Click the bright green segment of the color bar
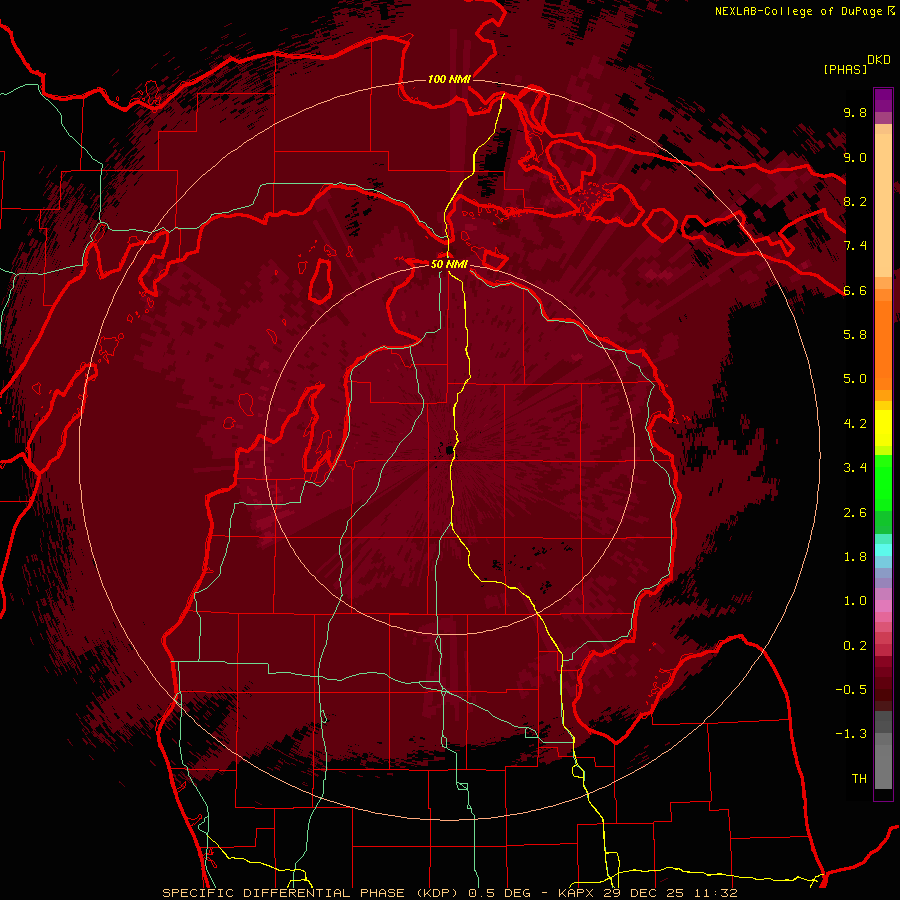Image resolution: width=900 pixels, height=900 pixels. [883, 482]
